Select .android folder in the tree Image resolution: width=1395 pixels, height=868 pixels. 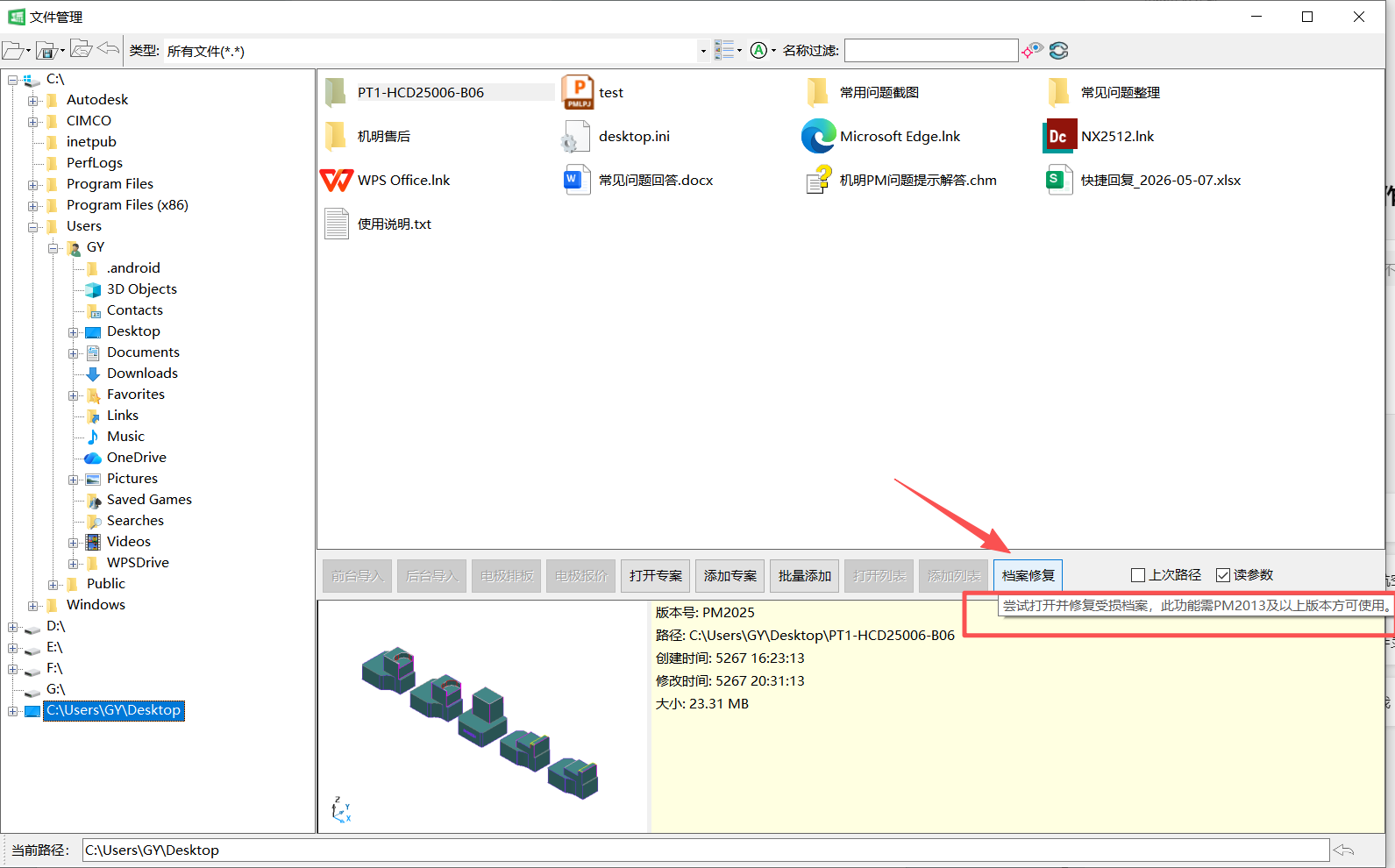coord(133,268)
